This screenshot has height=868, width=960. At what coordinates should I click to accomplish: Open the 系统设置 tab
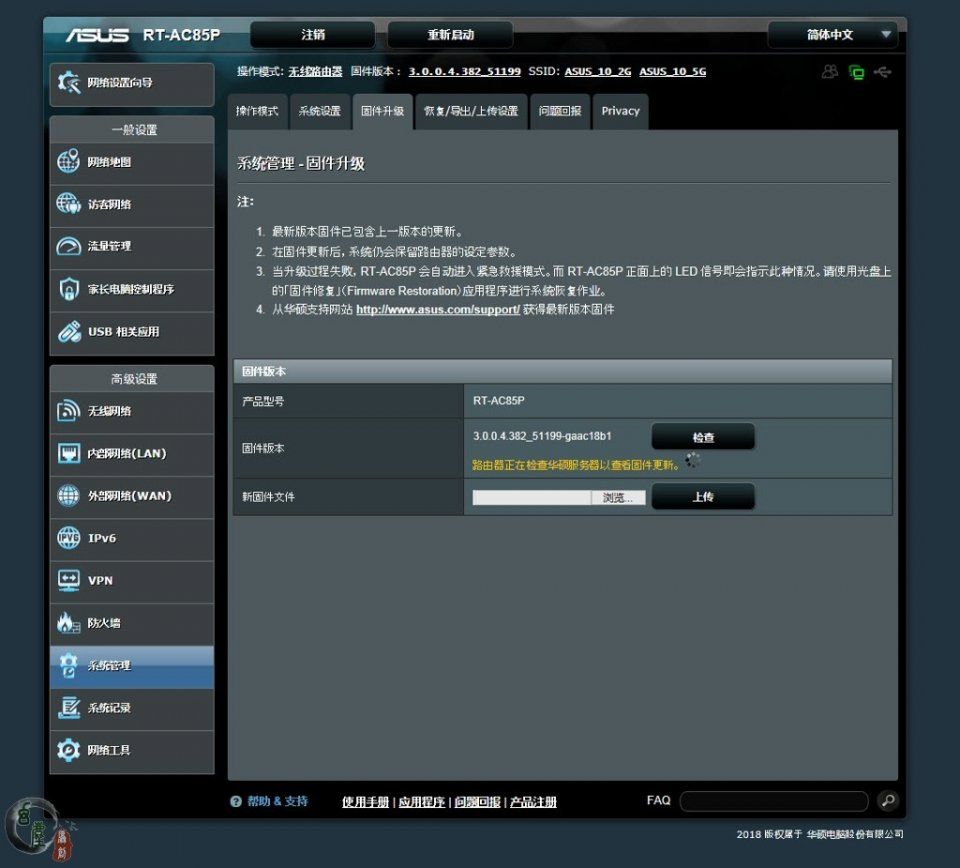(x=319, y=111)
